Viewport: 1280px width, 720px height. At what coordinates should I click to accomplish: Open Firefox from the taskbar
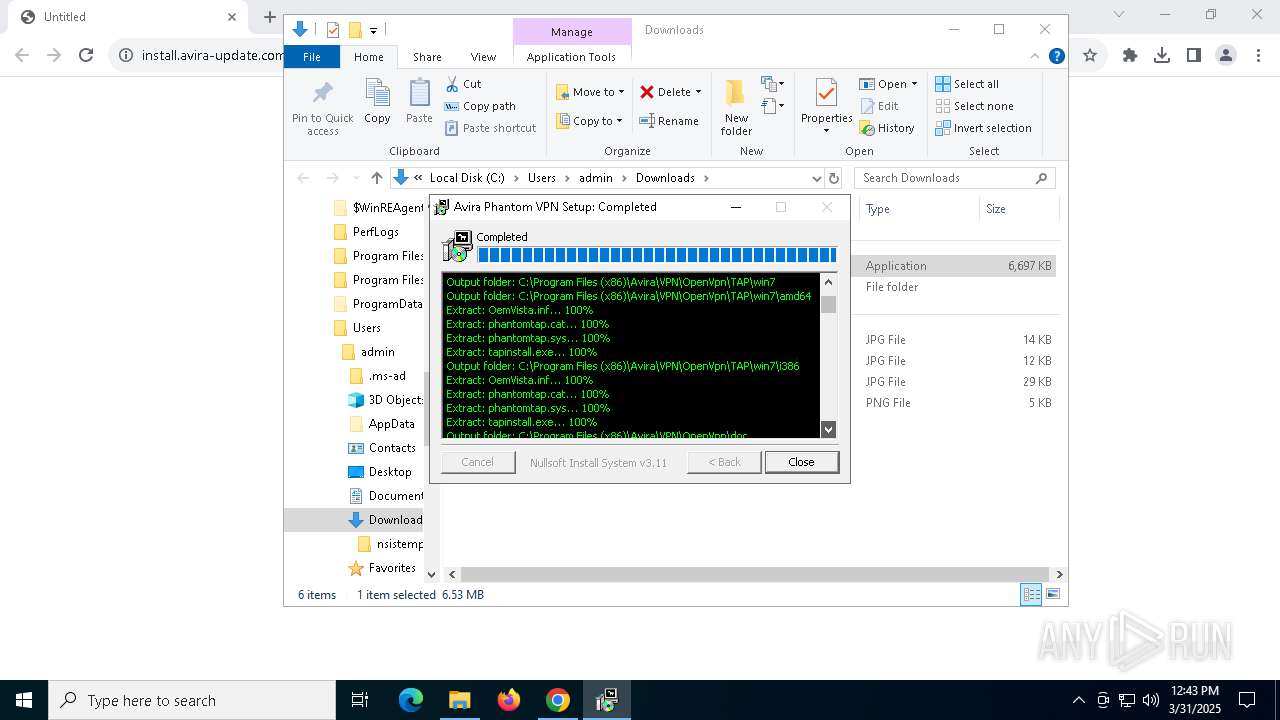(x=509, y=700)
